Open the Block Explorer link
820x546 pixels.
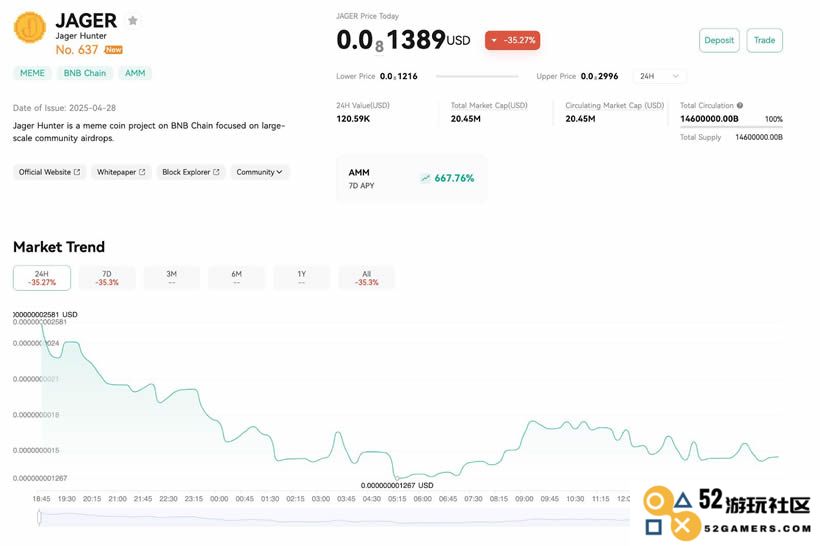coord(190,172)
